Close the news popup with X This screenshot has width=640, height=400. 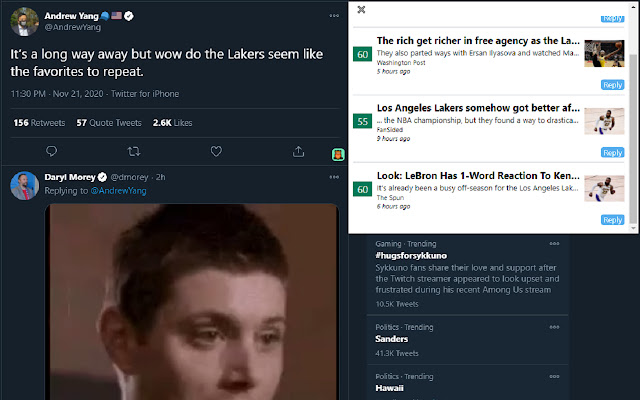361,9
